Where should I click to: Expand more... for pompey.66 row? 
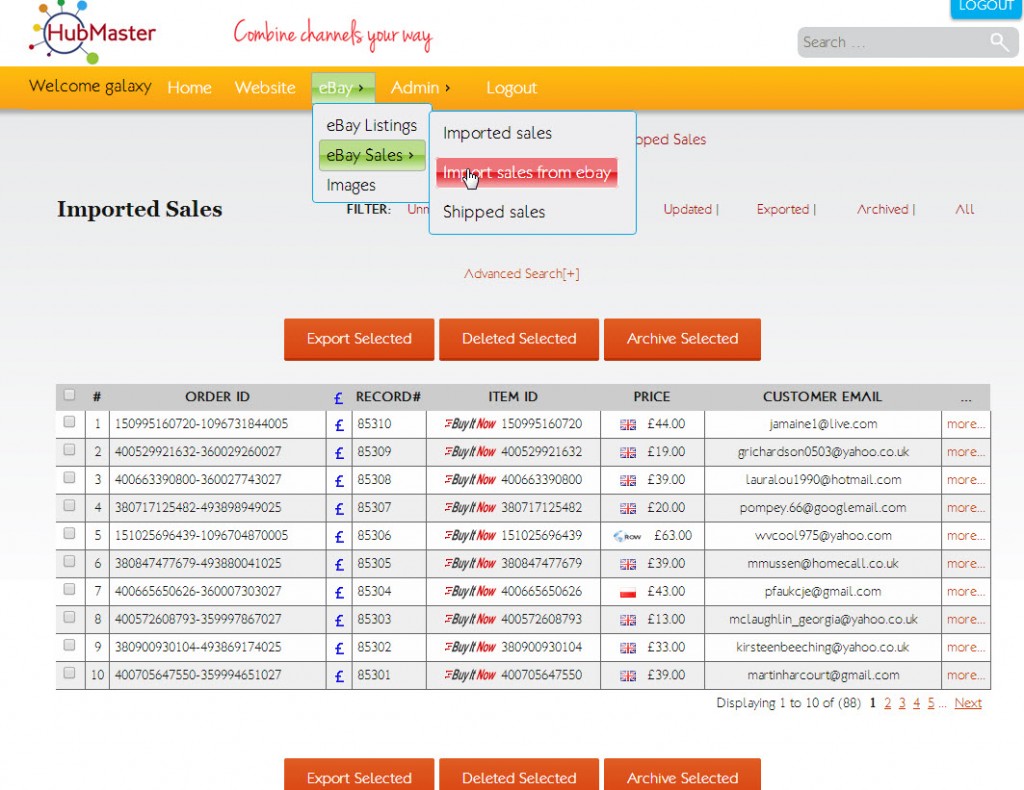[965, 507]
